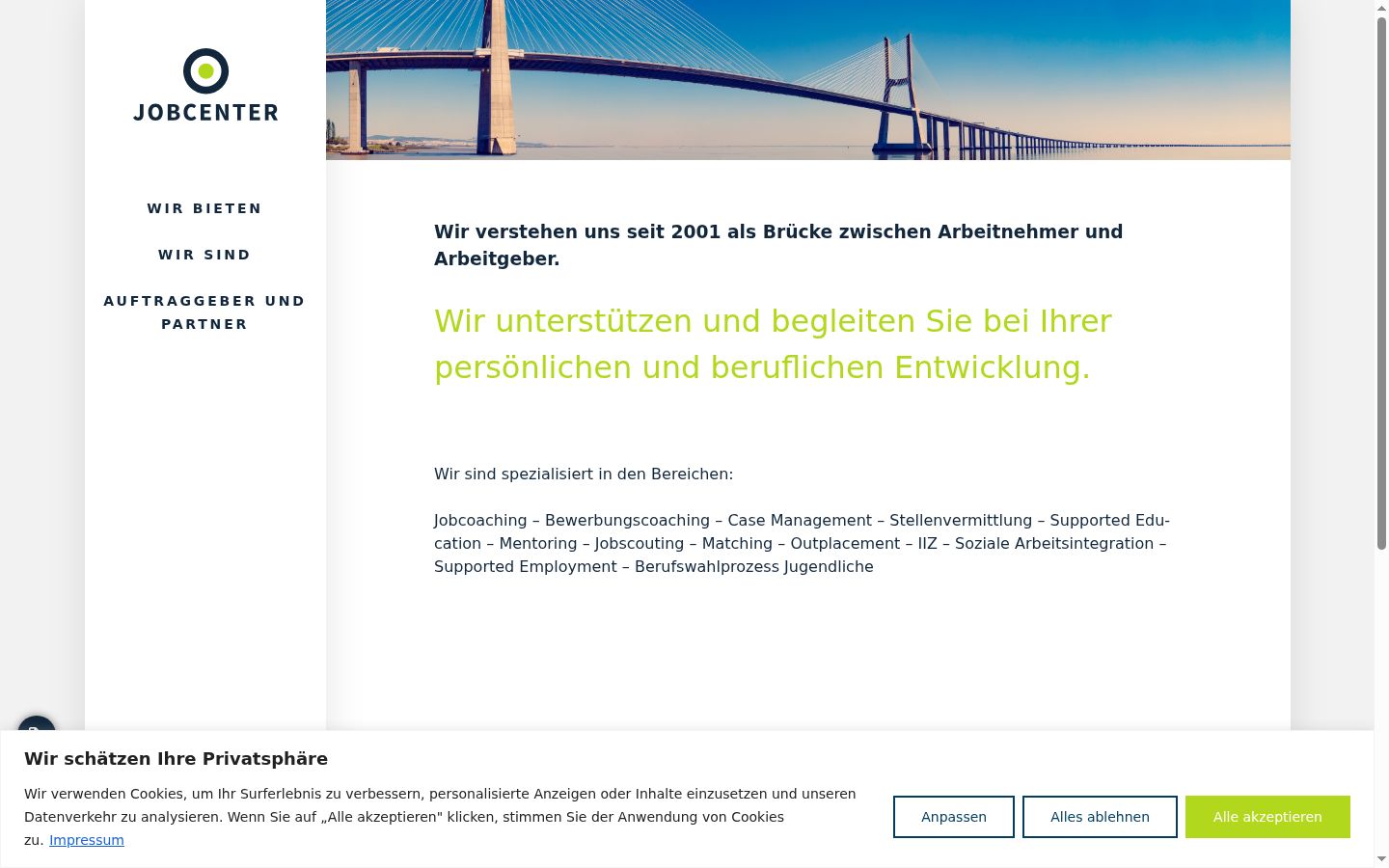Click the Jobcoaching services list paragraph

(x=802, y=544)
